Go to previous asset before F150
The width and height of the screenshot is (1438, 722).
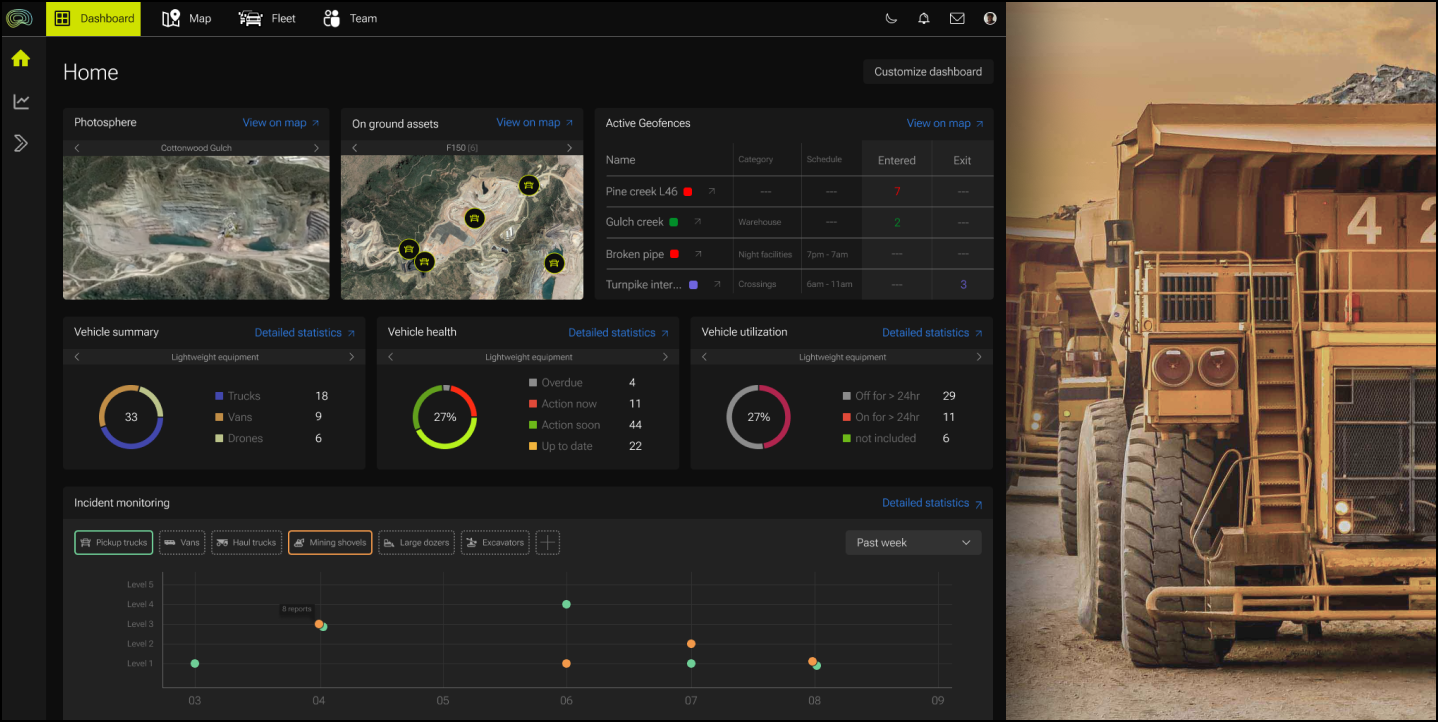355,148
